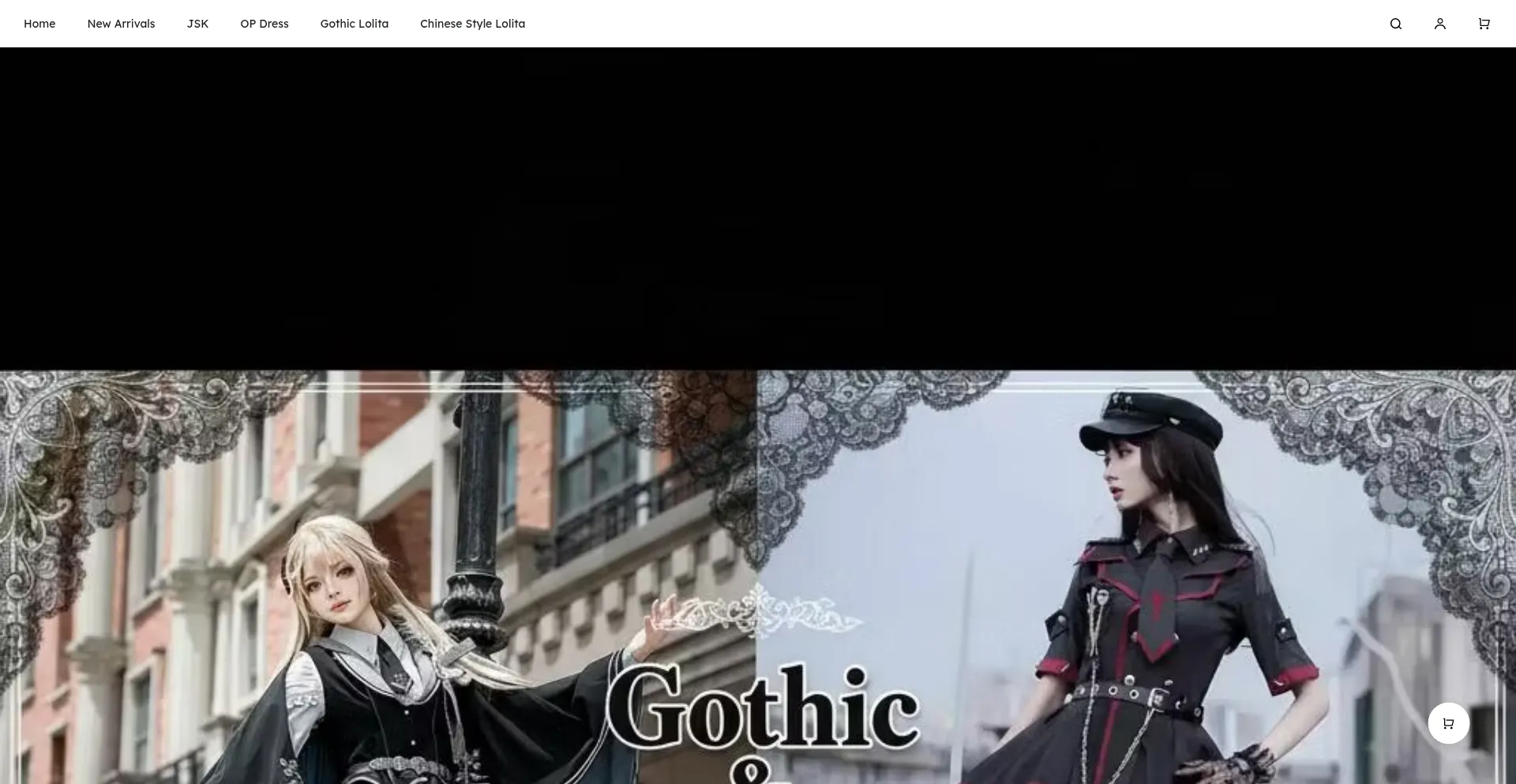Screen dimensions: 1516x784
Task: Click the floating round cart button
Action: 1449,723
